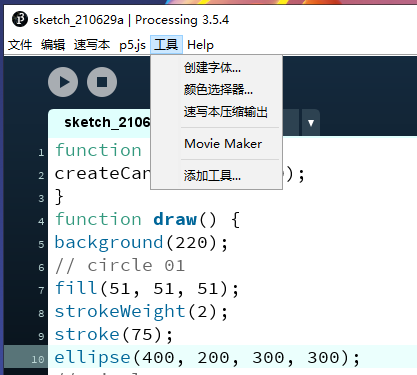This screenshot has width=417, height=375.
Task: Click the 'strokeWeight(2);' code line
Action: (x=141, y=312)
